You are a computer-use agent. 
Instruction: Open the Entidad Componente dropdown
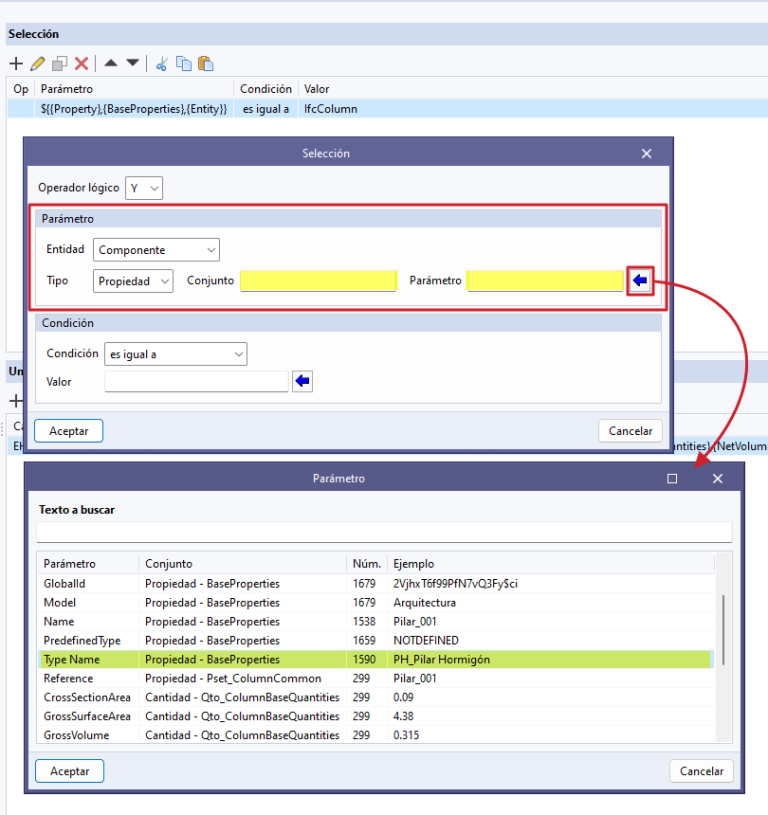[x=156, y=249]
